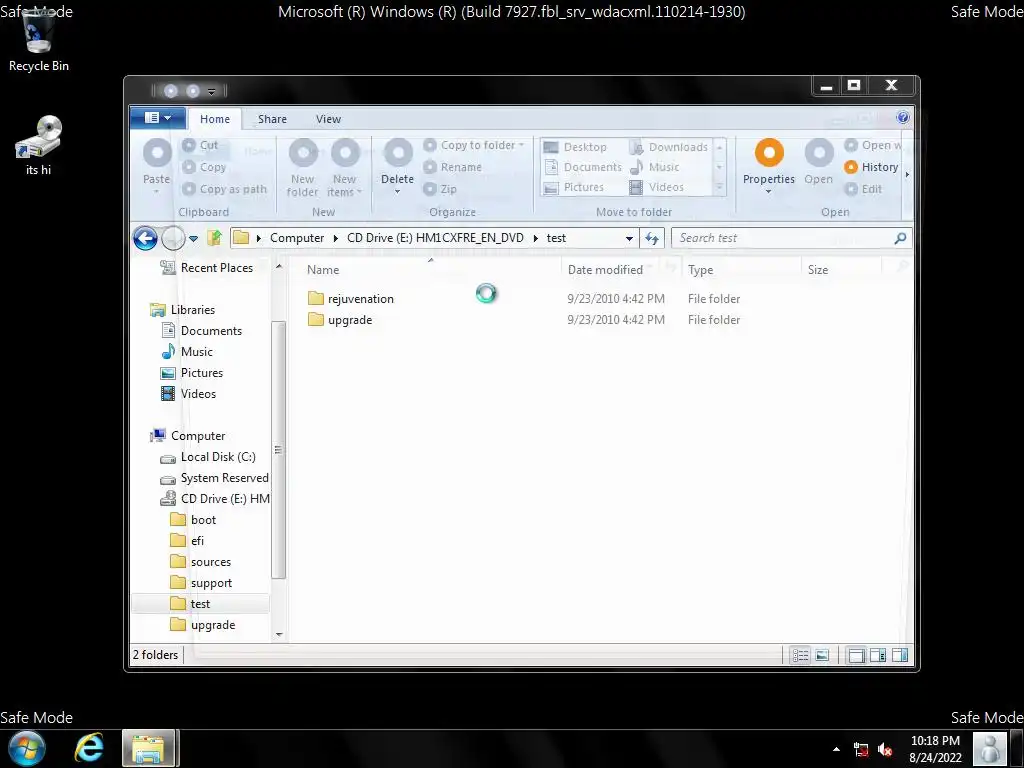Screen dimensions: 1024x768
Task: Click Copy in the Clipboard group
Action: point(204,167)
